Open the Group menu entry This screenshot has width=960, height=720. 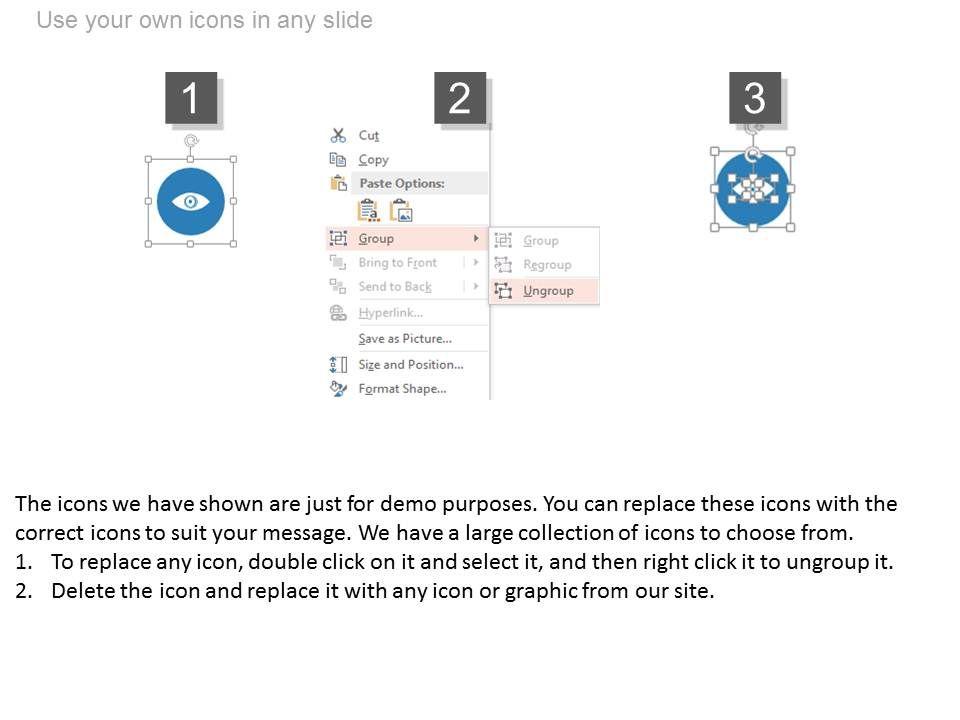(x=407, y=238)
